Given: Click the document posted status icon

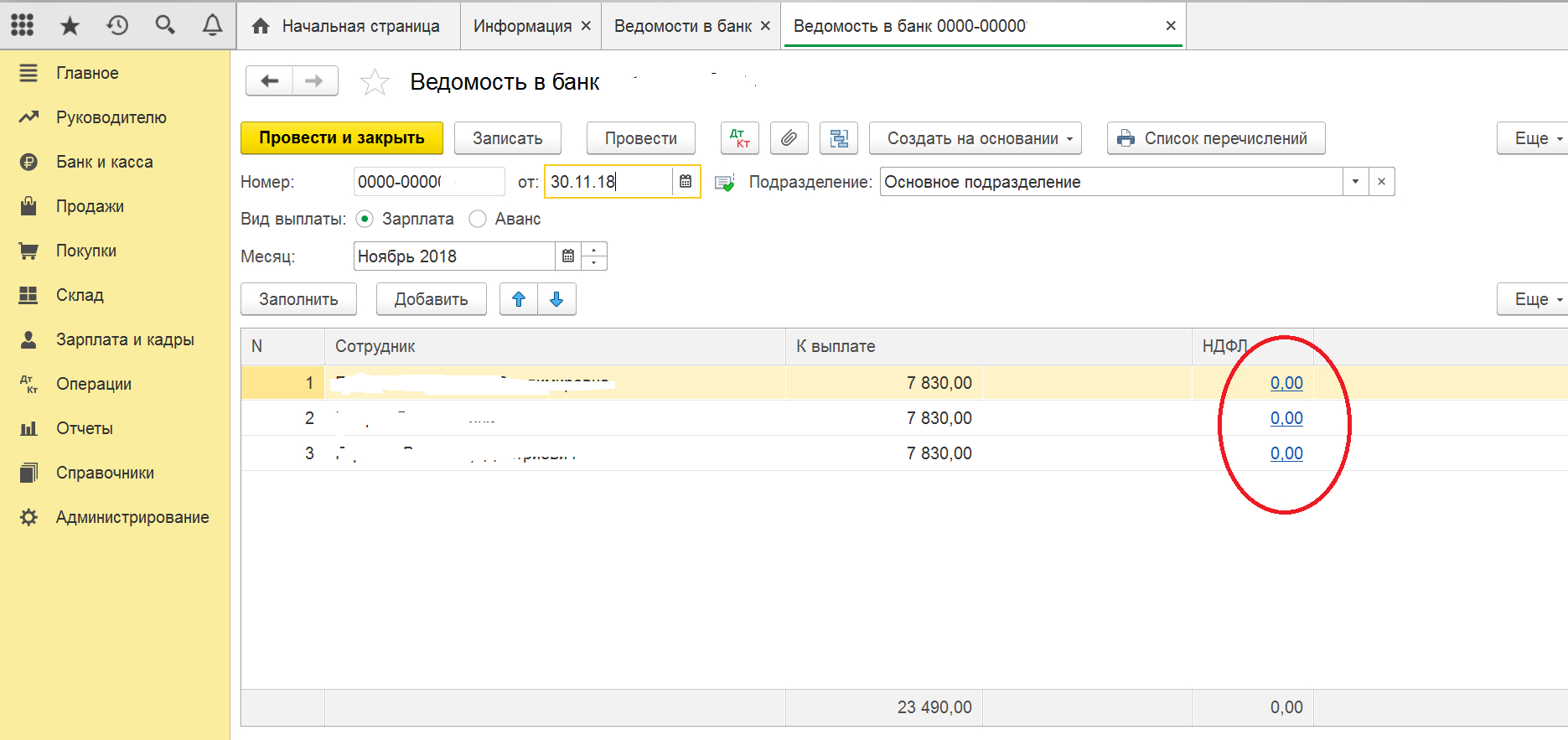Looking at the screenshot, I should (x=724, y=182).
